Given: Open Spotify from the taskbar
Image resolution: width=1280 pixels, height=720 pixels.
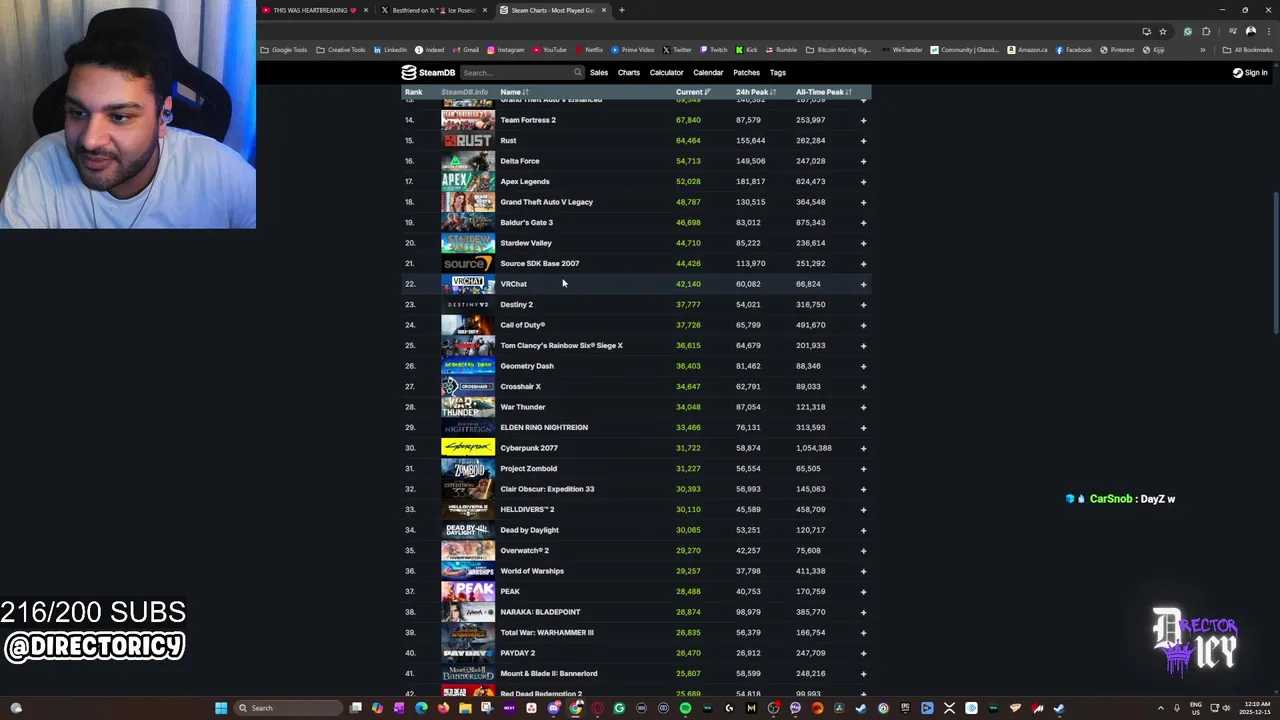Looking at the screenshot, I should pyautogui.click(x=685, y=708).
